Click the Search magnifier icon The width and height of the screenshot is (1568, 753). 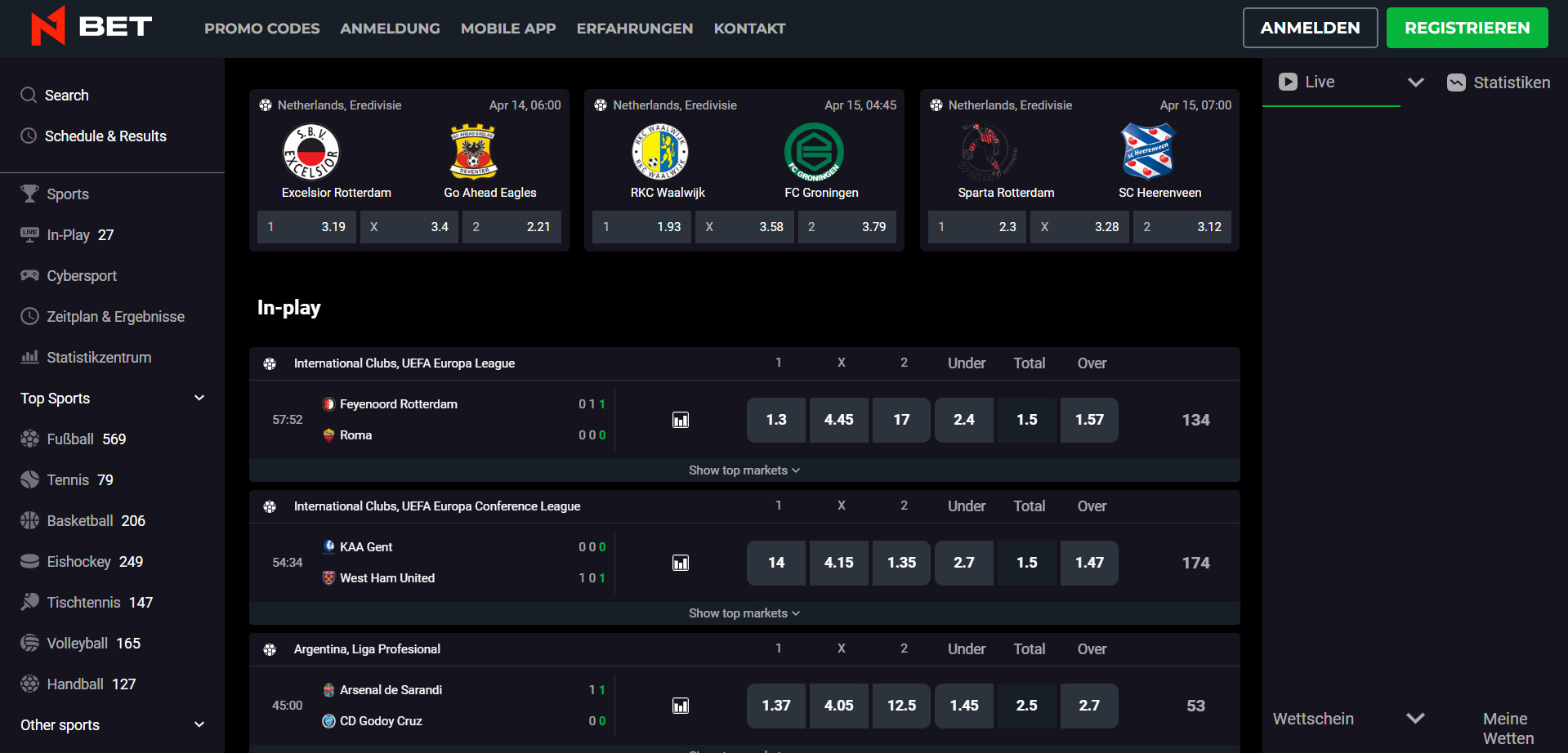click(29, 95)
